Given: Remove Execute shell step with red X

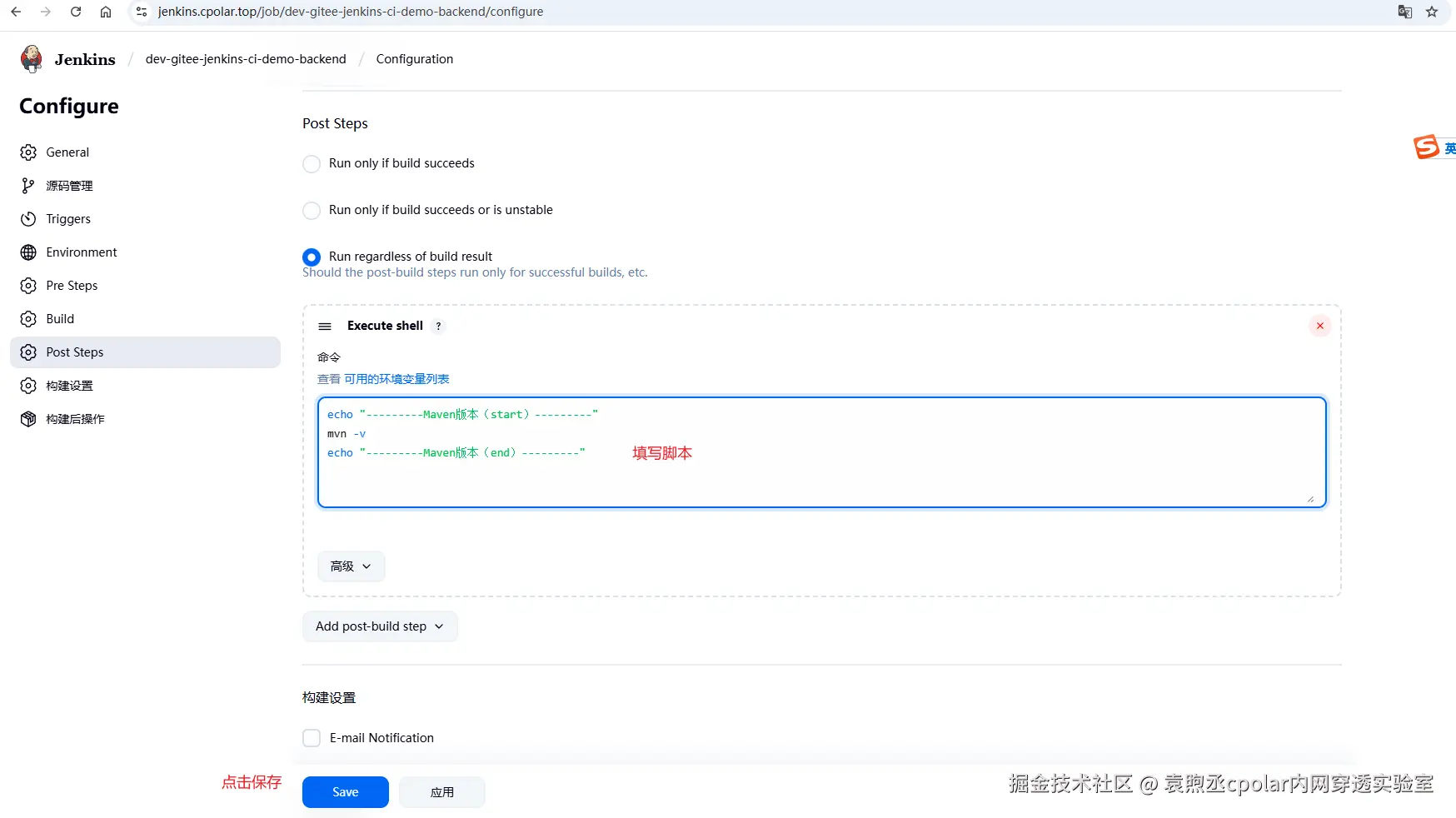Looking at the screenshot, I should click(x=1319, y=326).
